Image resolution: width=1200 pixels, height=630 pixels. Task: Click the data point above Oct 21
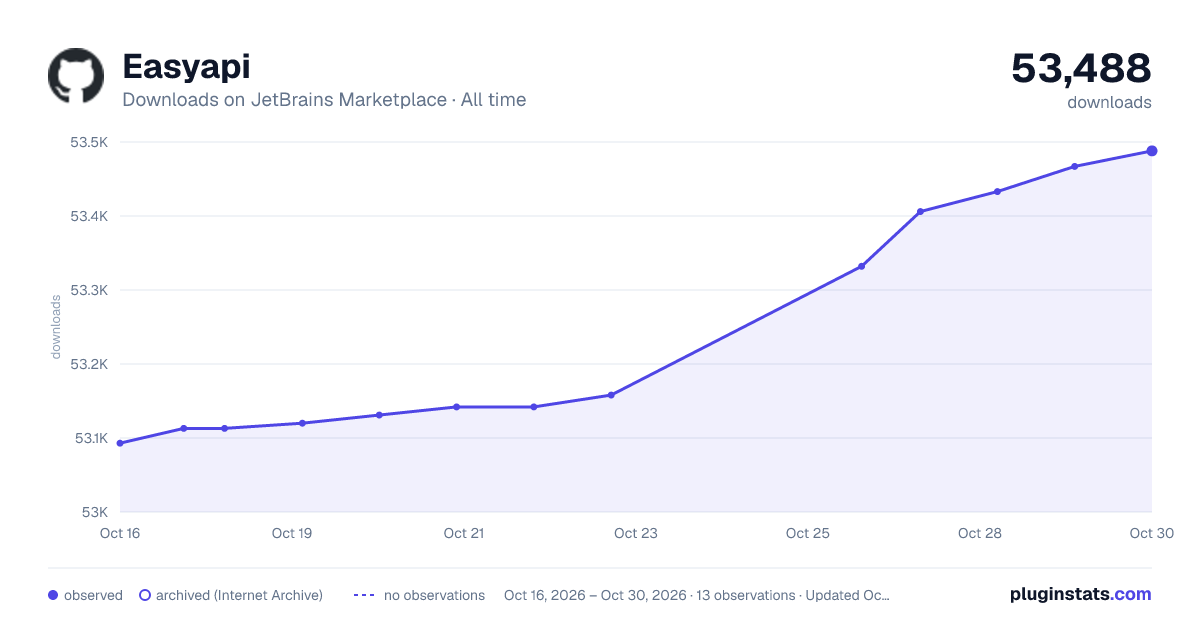pos(456,407)
